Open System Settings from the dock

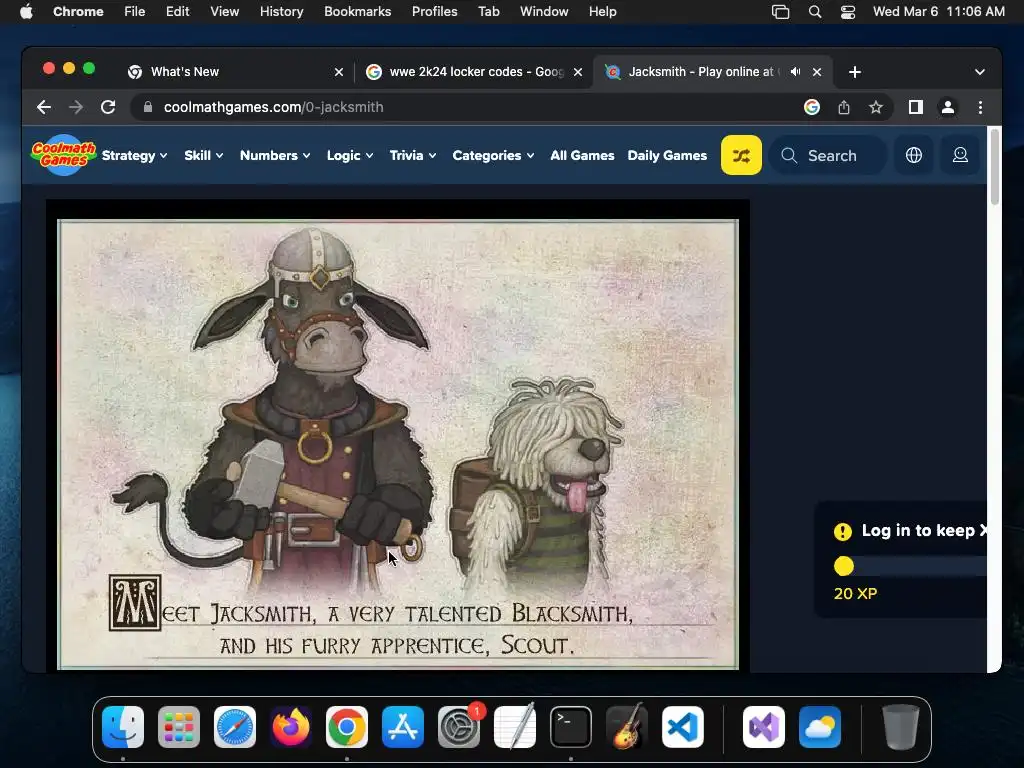(459, 727)
